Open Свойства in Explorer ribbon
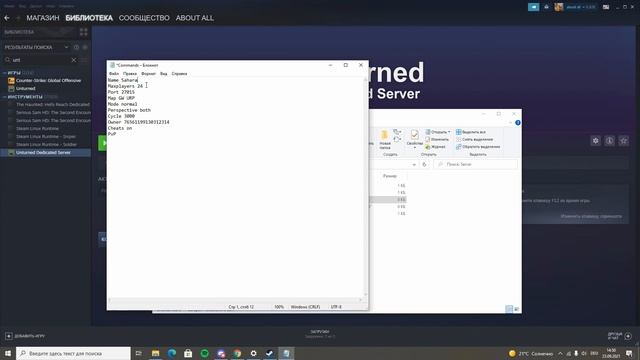Image resolution: width=640 pixels, height=360 pixels. tap(414, 140)
